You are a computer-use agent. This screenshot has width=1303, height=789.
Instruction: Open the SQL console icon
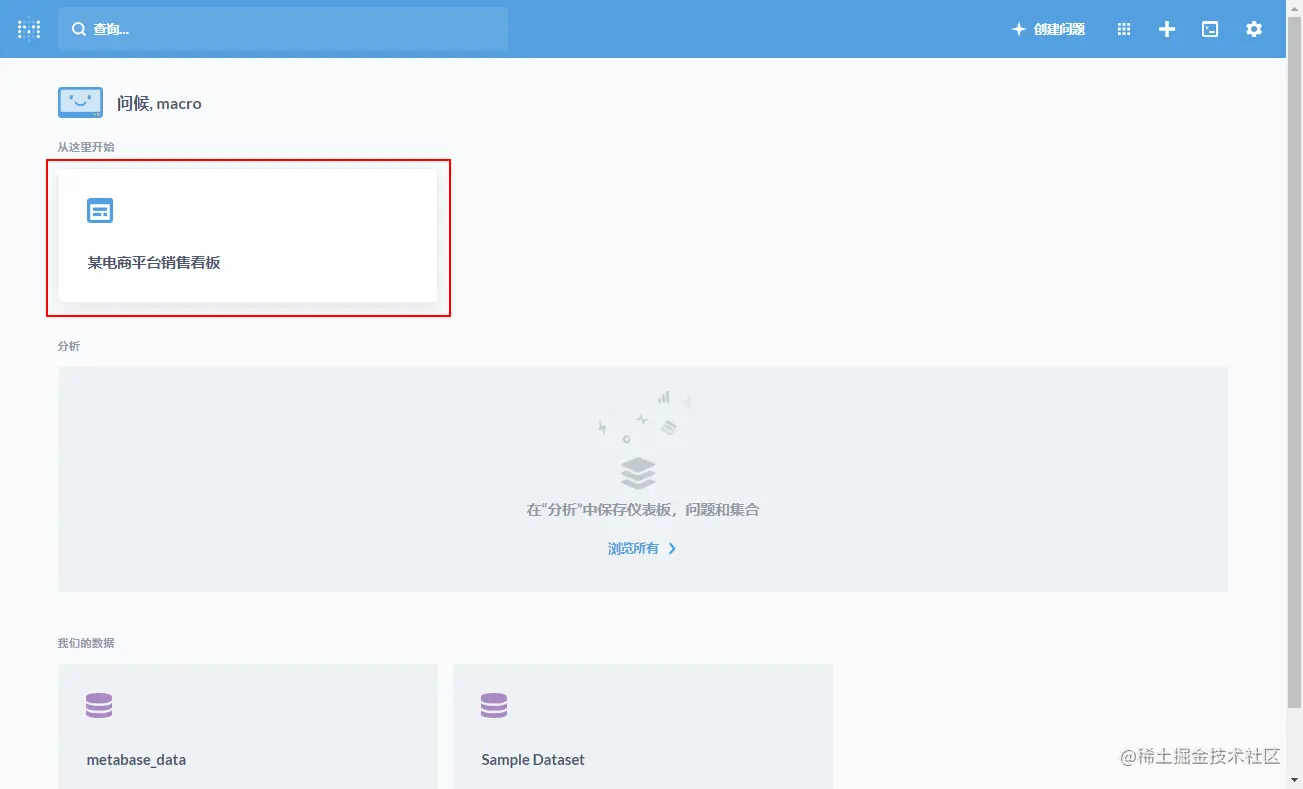pyautogui.click(x=1210, y=29)
